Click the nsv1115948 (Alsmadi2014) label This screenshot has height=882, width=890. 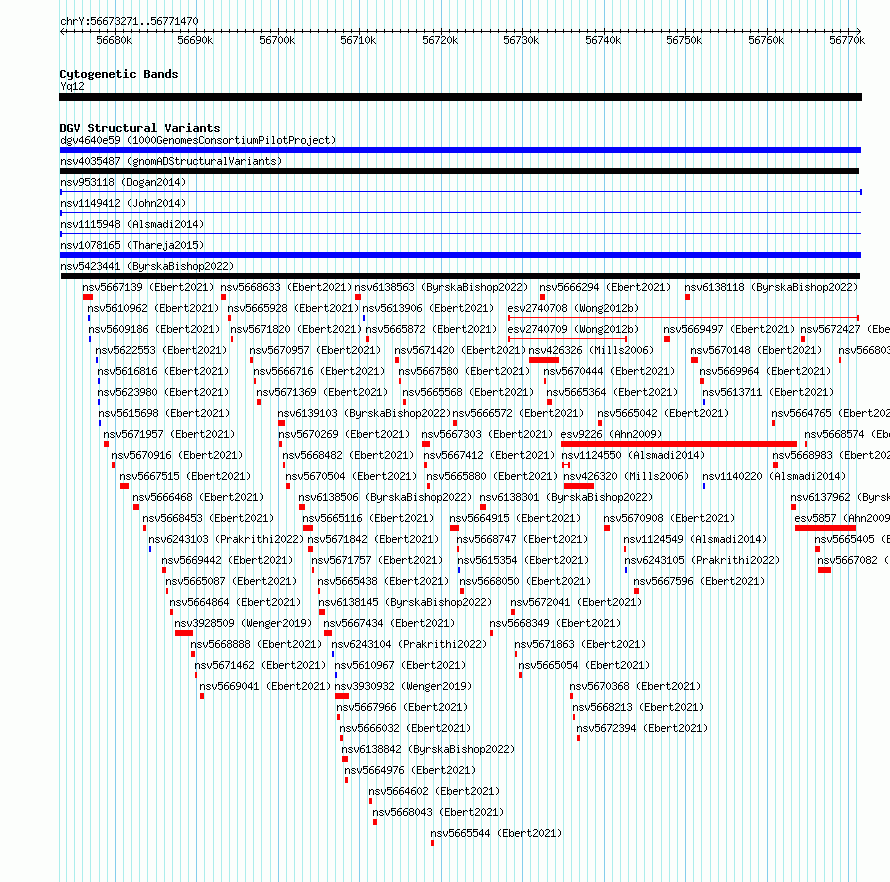pyautogui.click(x=132, y=224)
